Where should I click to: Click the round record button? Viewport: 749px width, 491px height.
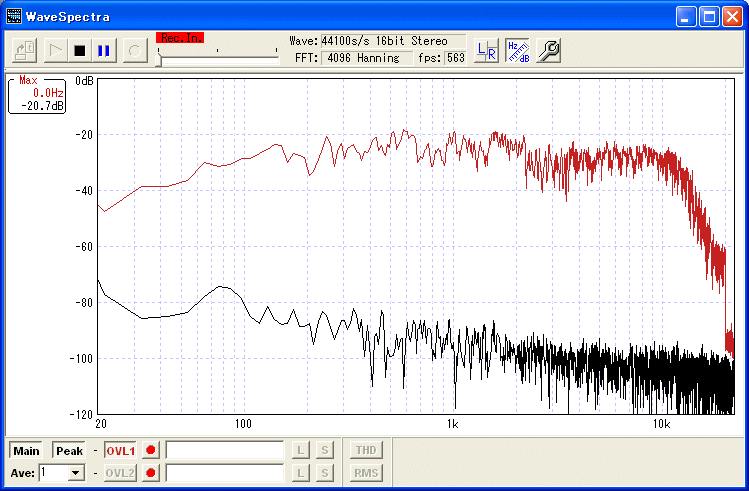[x=135, y=50]
